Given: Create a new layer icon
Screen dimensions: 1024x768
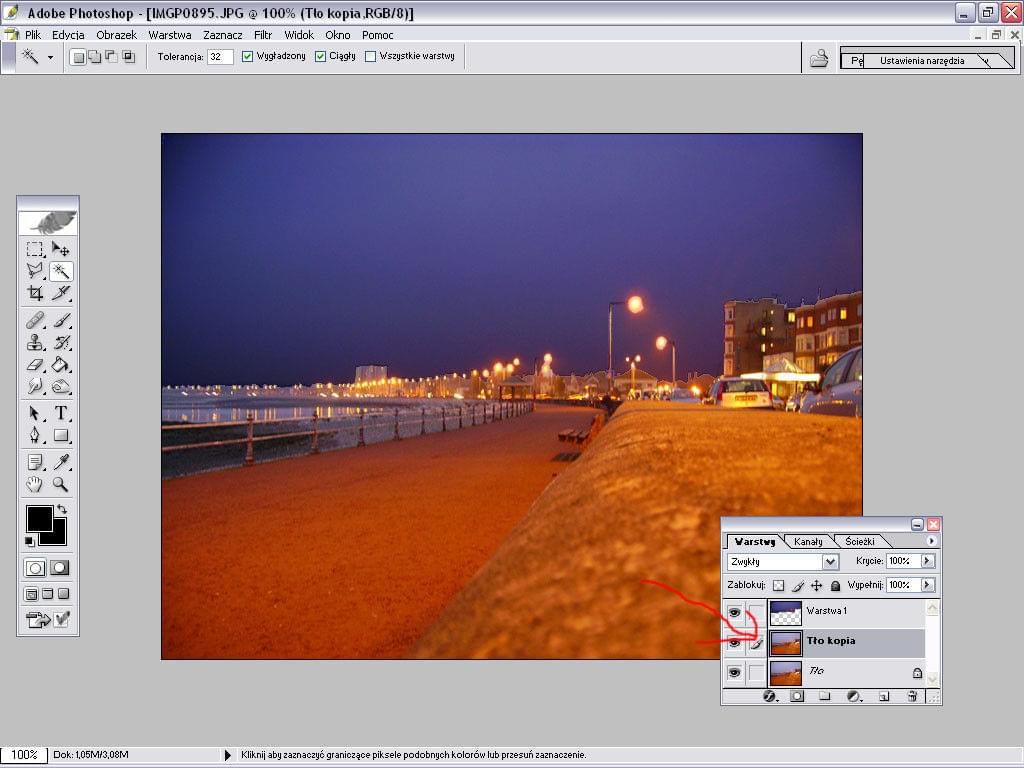Looking at the screenshot, I should coord(884,697).
